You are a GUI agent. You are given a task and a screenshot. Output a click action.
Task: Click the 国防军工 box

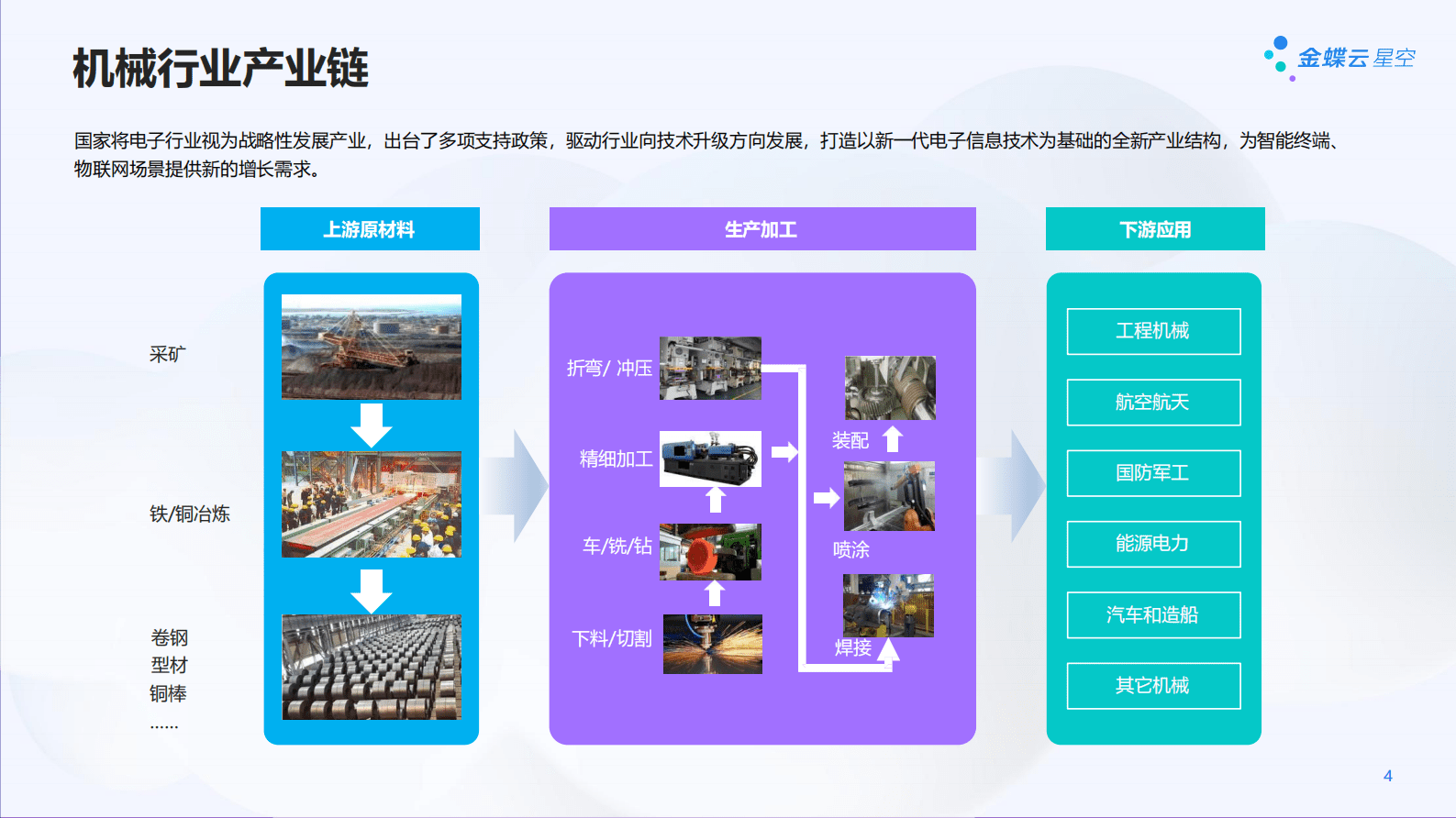1153,473
